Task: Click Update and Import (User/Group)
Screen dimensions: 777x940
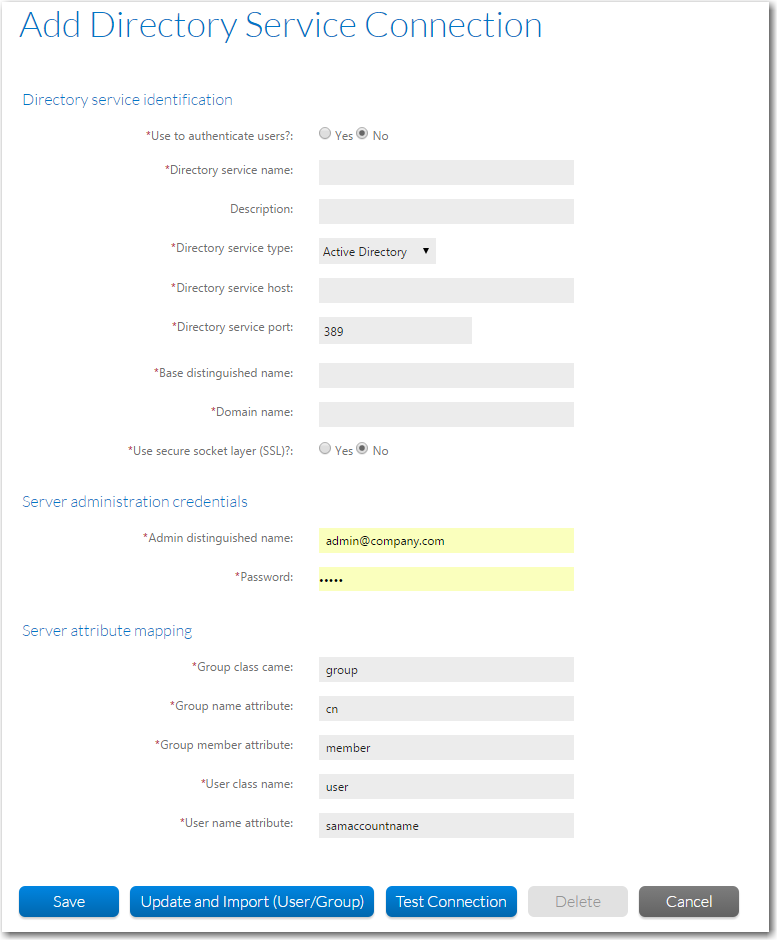Action: pos(251,901)
